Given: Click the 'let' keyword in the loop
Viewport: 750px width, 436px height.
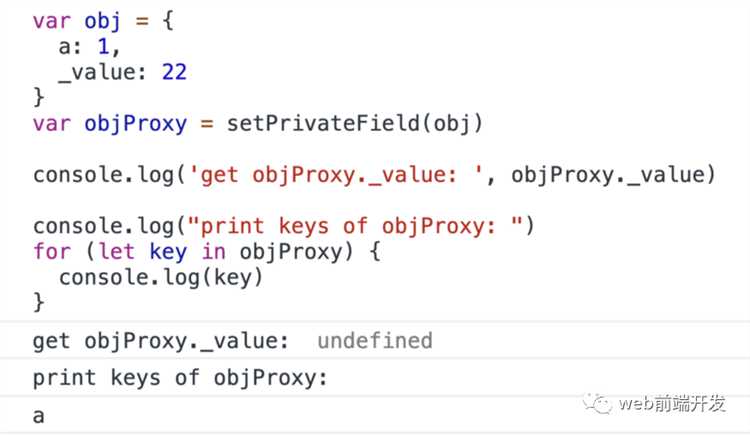Looking at the screenshot, I should tap(116, 251).
